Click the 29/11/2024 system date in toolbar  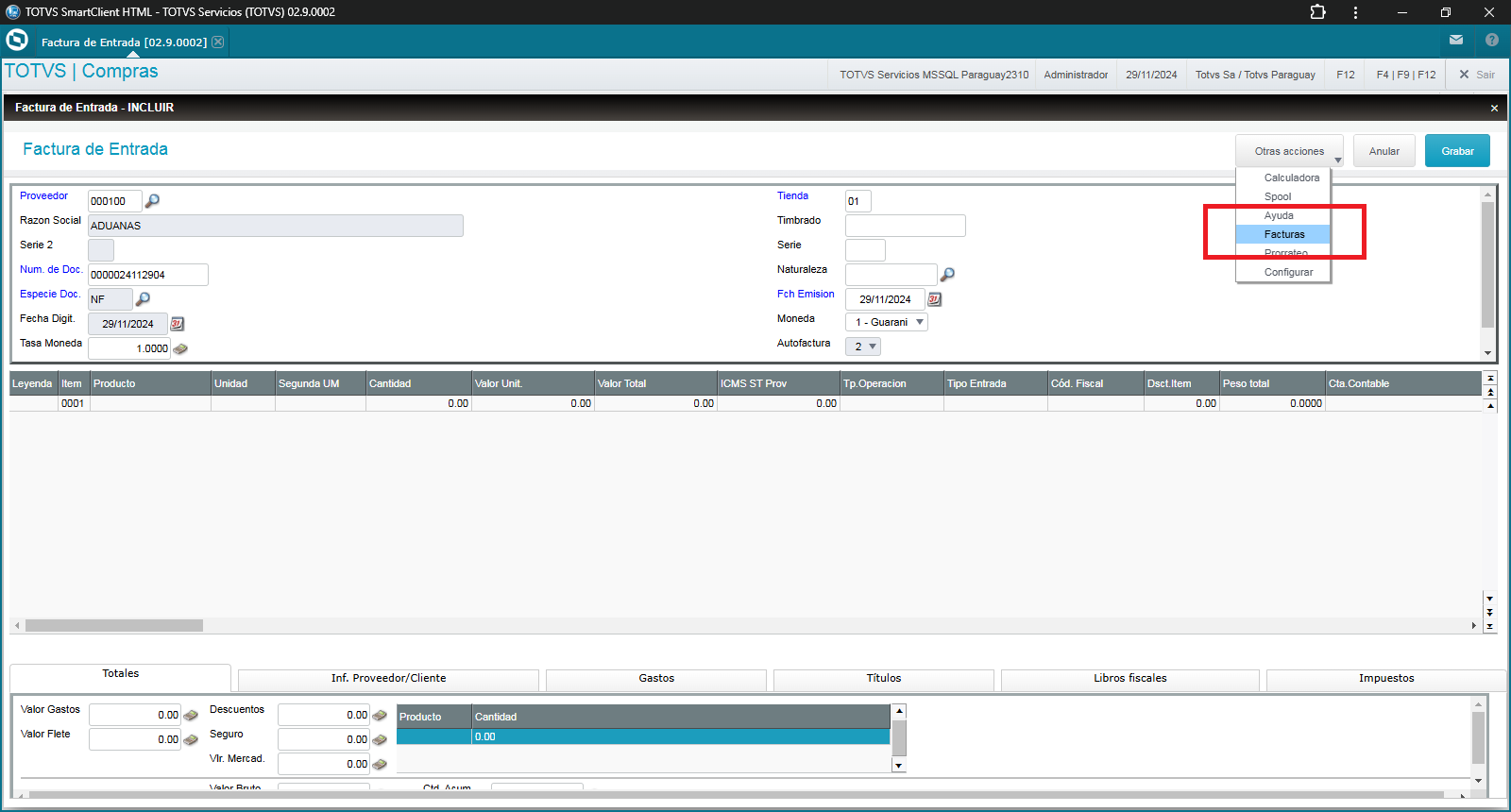[x=1151, y=75]
